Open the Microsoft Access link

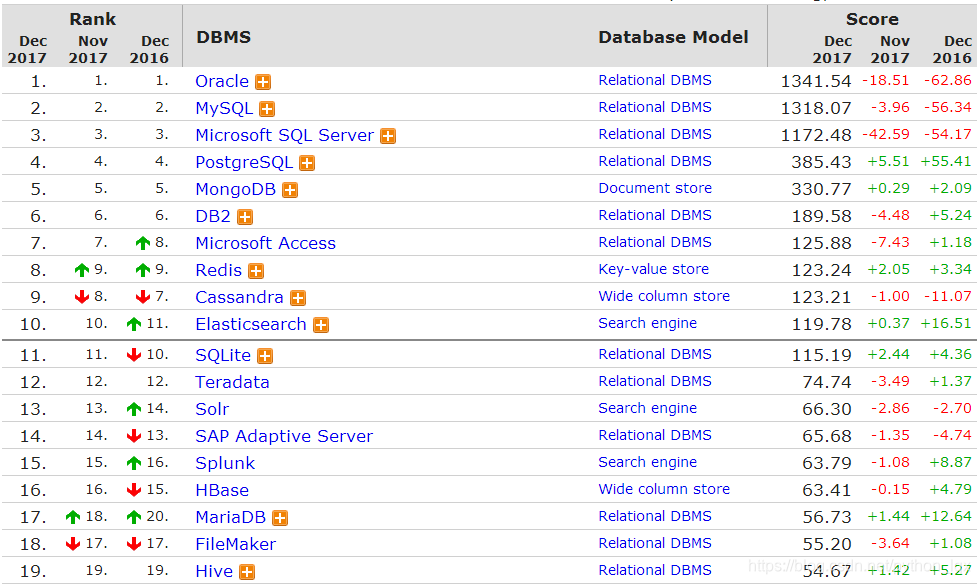click(x=266, y=243)
